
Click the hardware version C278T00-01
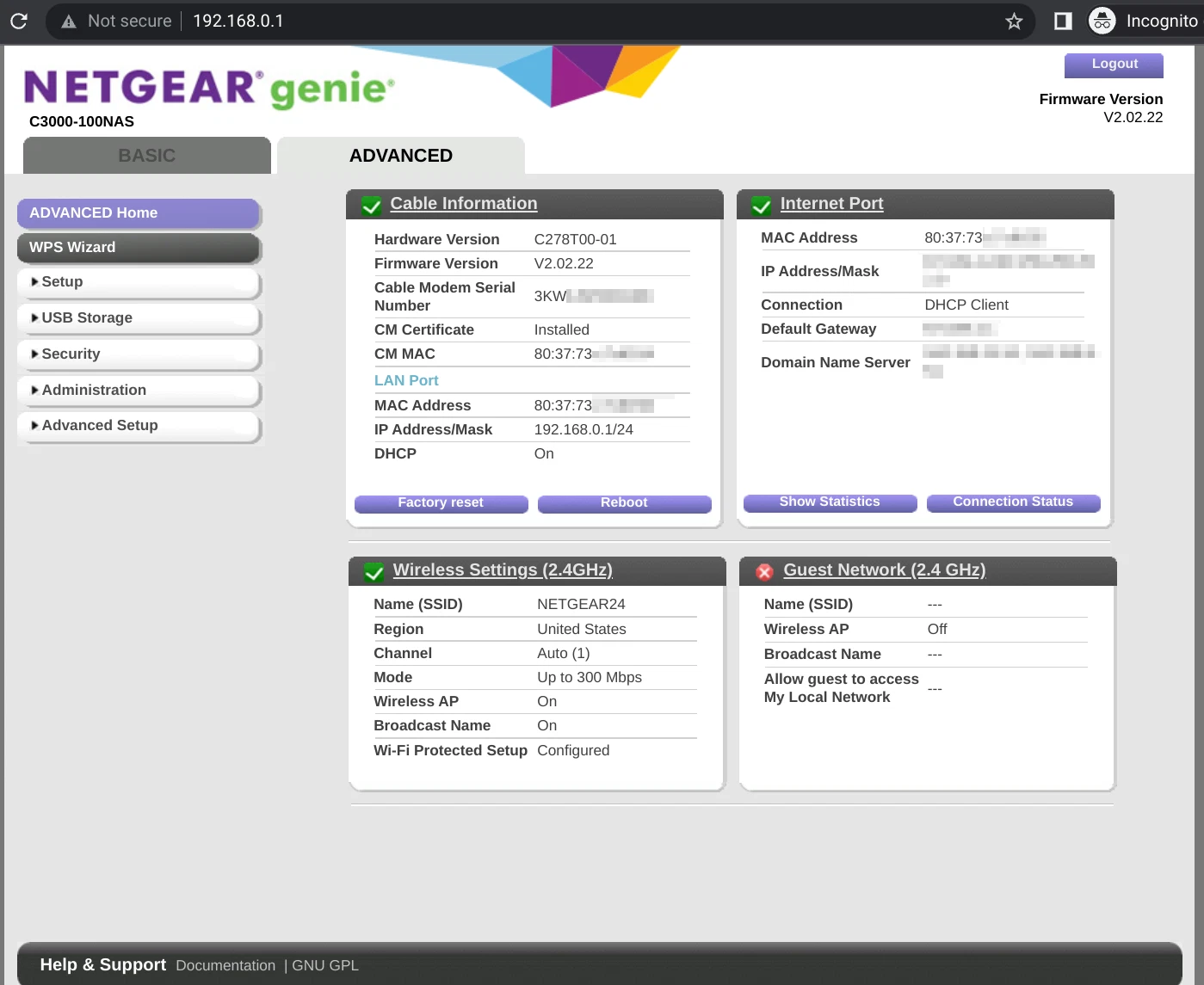click(x=576, y=239)
